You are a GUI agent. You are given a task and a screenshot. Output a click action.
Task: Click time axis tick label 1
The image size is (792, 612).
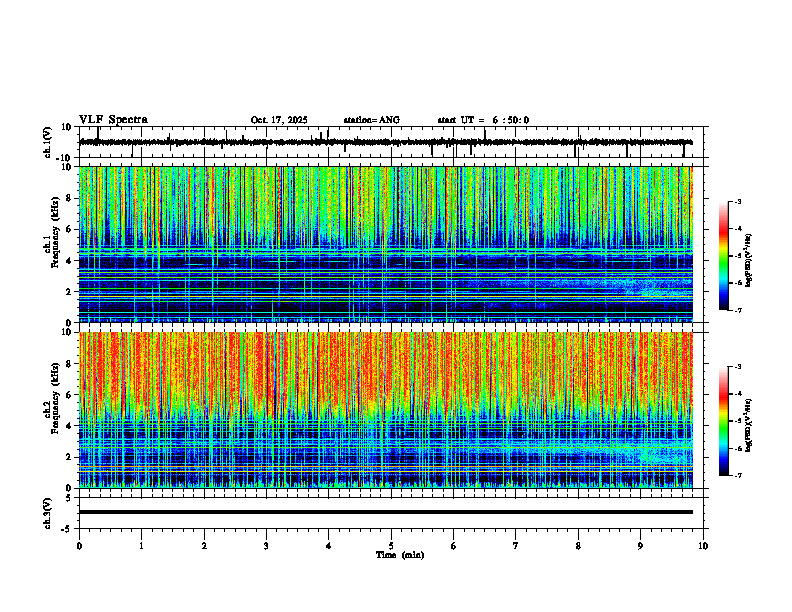[141, 546]
